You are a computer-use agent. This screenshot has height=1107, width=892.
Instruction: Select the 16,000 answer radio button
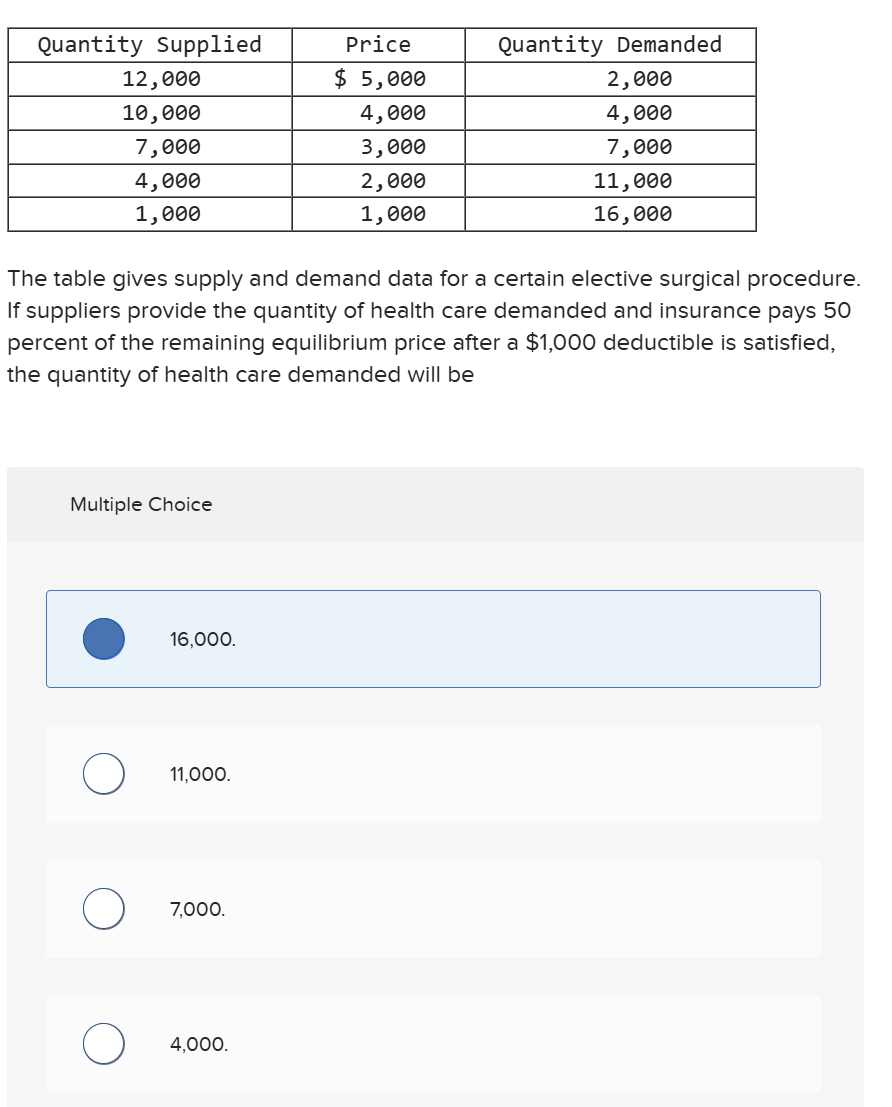click(x=102, y=638)
